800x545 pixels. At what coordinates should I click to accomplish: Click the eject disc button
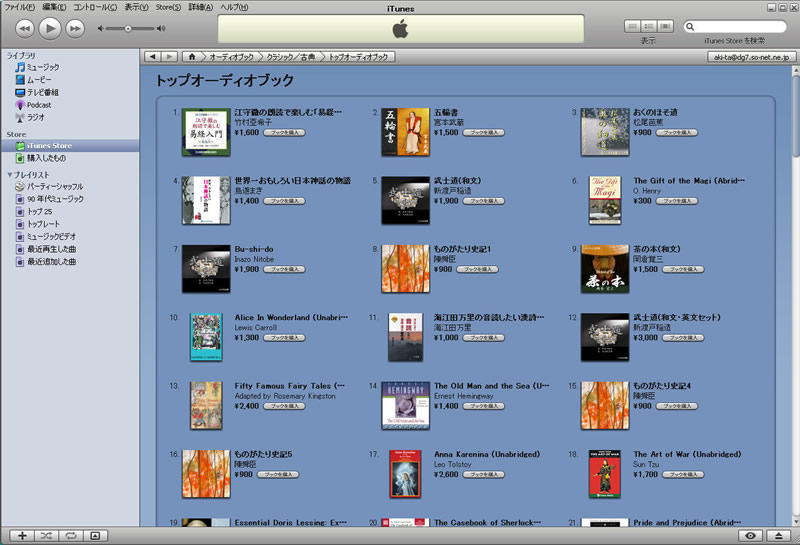click(x=779, y=535)
